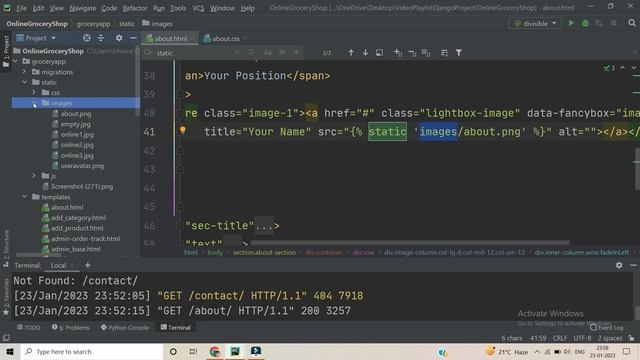Toggle Words option in the search bar
The width and height of the screenshot is (640, 360).
pyautogui.click(x=282, y=53)
